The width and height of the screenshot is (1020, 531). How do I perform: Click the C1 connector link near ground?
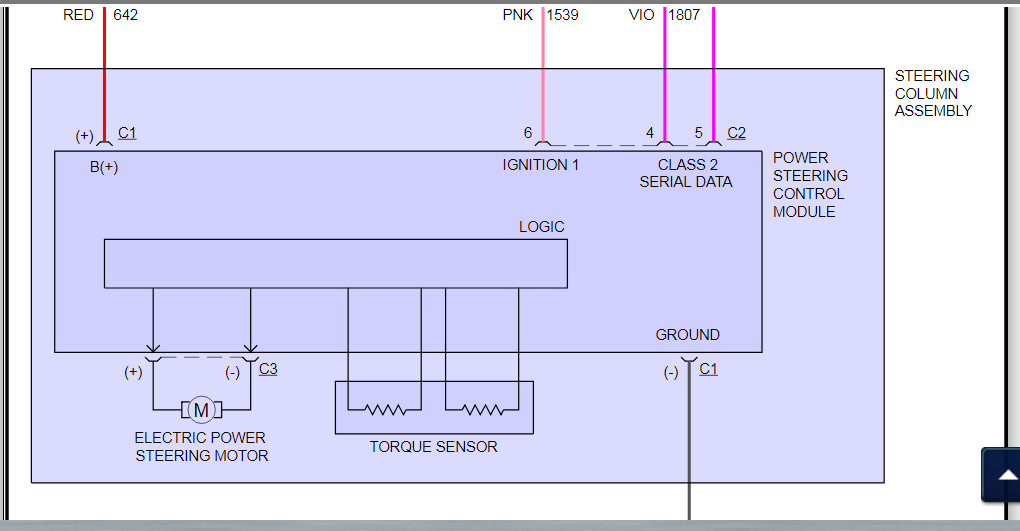click(708, 369)
